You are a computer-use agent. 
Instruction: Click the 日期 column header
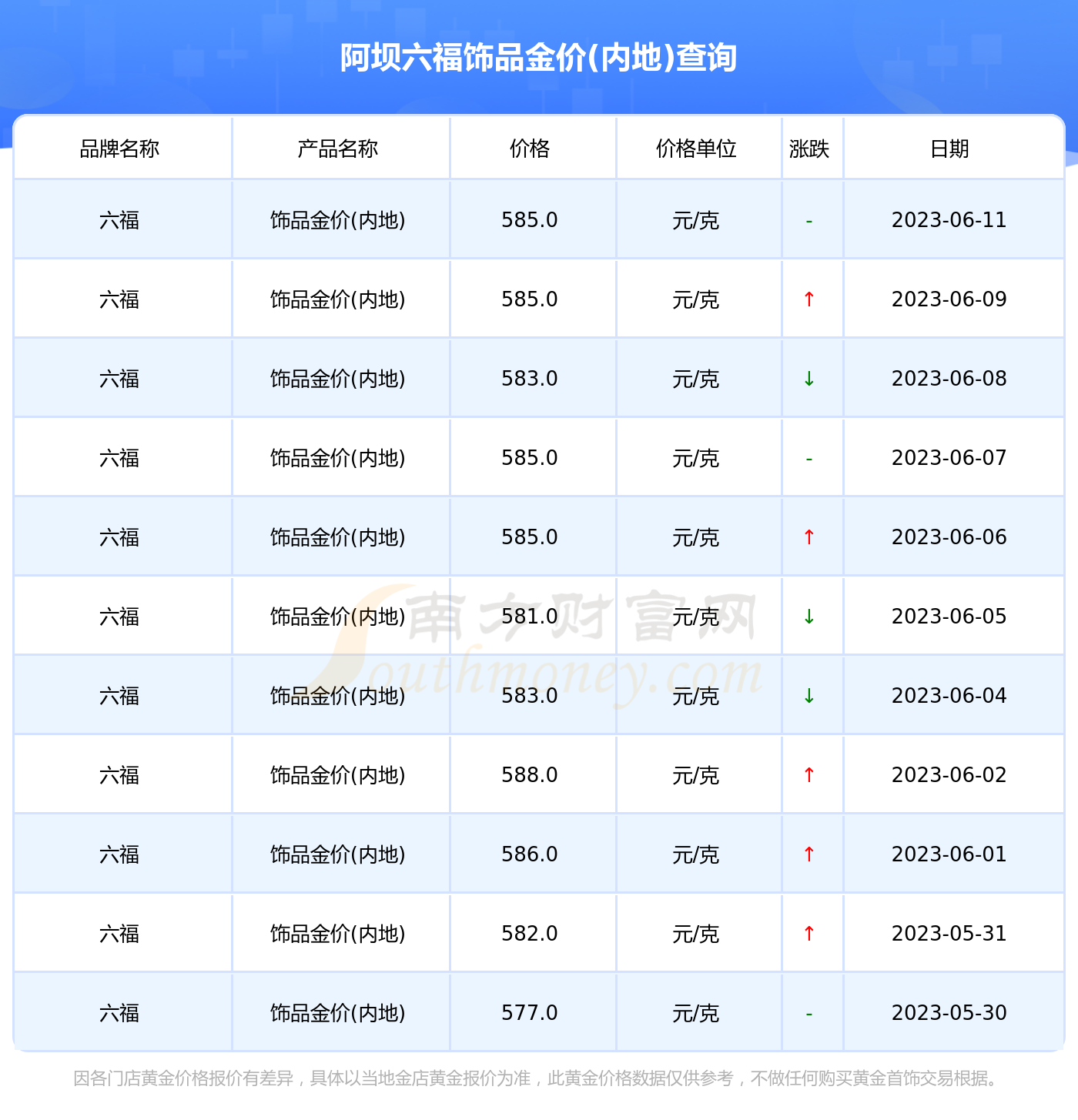[x=949, y=149]
